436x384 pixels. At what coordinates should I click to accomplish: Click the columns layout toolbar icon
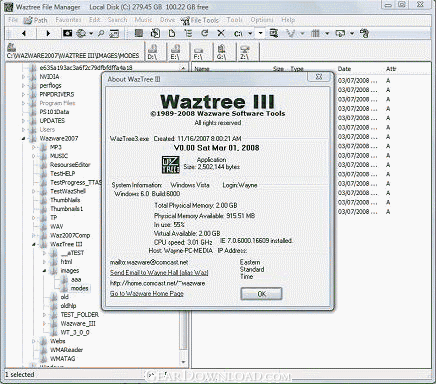[315, 33]
